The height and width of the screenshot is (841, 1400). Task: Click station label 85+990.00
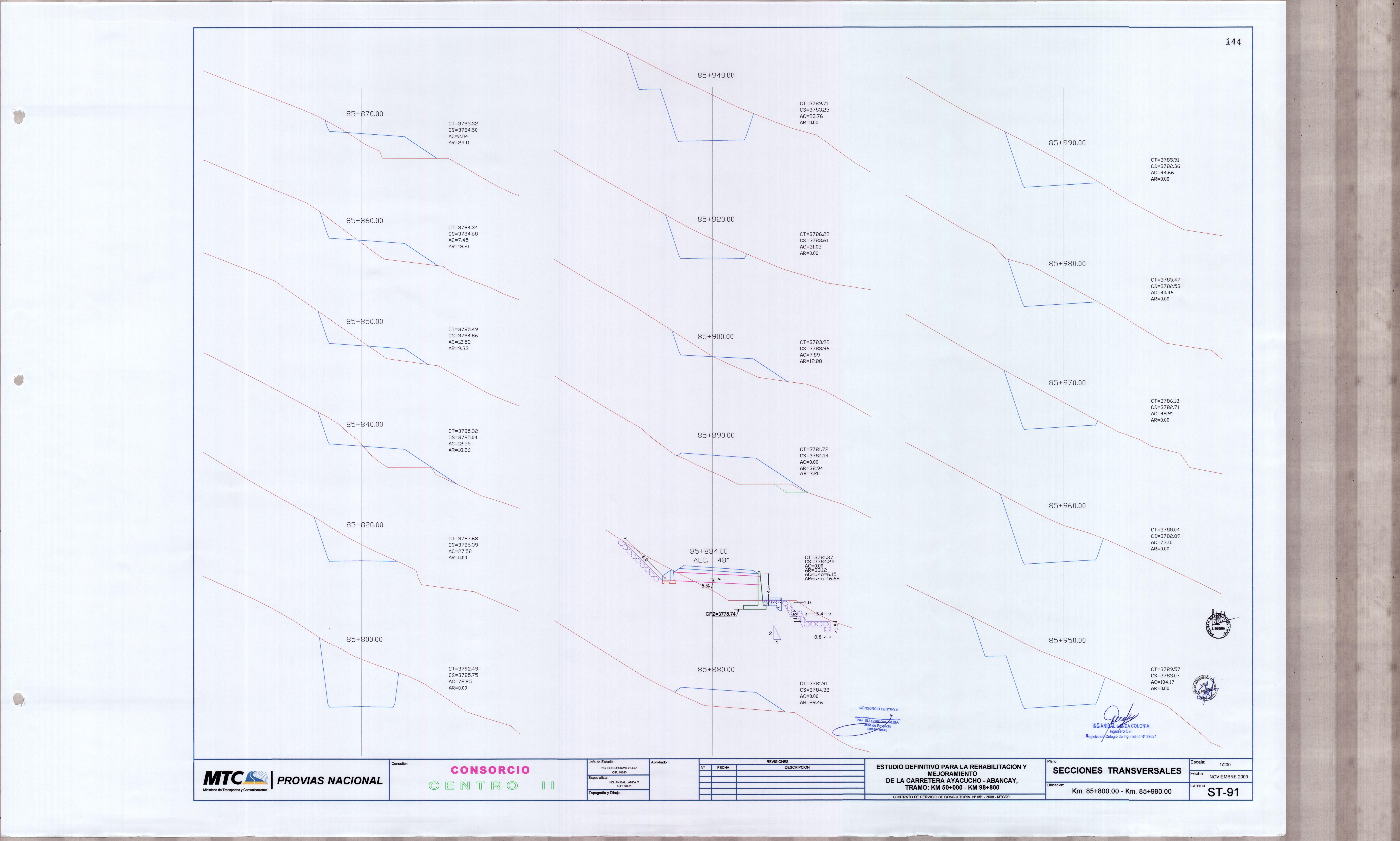pos(1067,143)
